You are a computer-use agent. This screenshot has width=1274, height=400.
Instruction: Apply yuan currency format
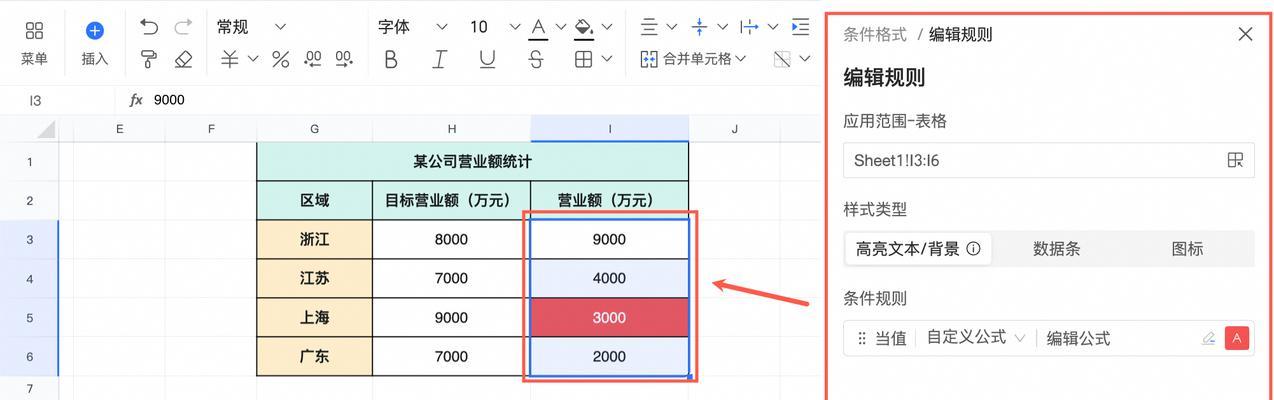[230, 60]
